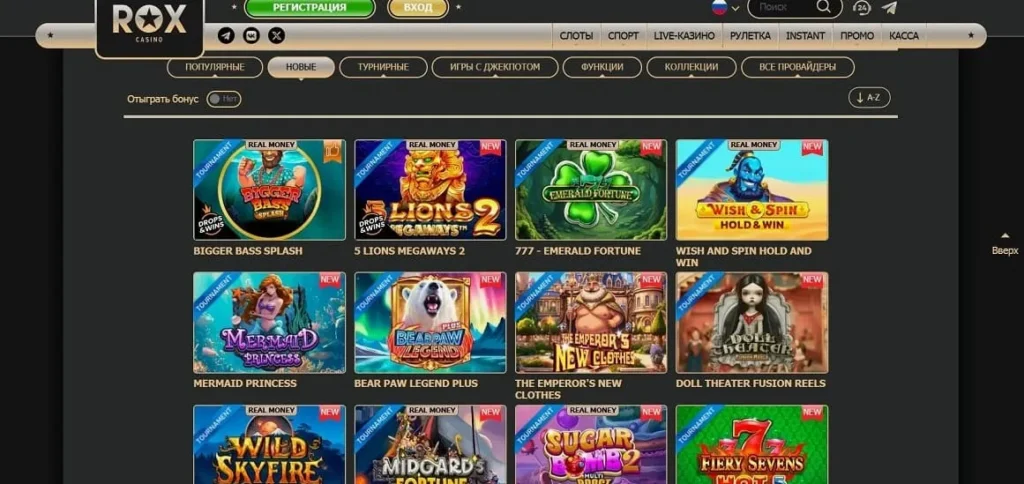Open the Telegram social icon
This screenshot has height=484, width=1024.
pyautogui.click(x=226, y=36)
